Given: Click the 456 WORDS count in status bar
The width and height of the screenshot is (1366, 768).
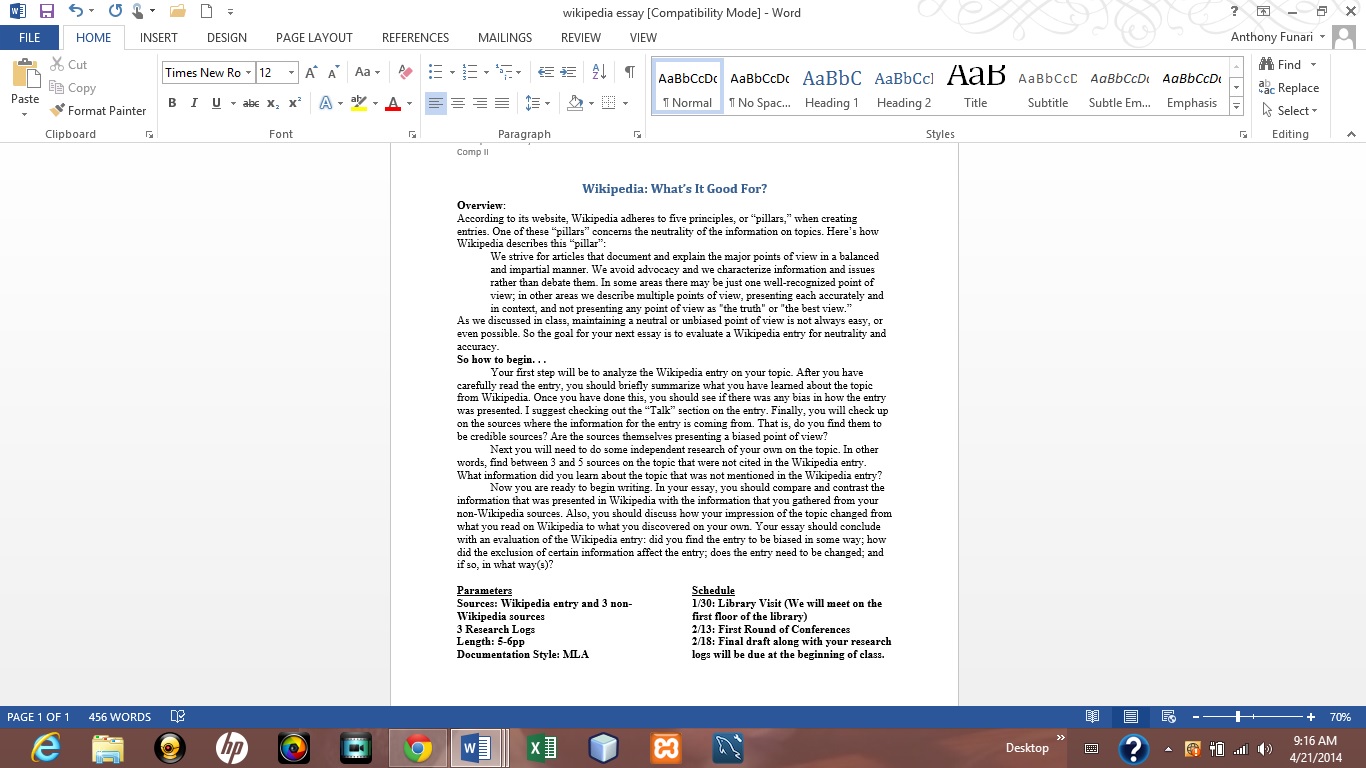Looking at the screenshot, I should (119, 717).
